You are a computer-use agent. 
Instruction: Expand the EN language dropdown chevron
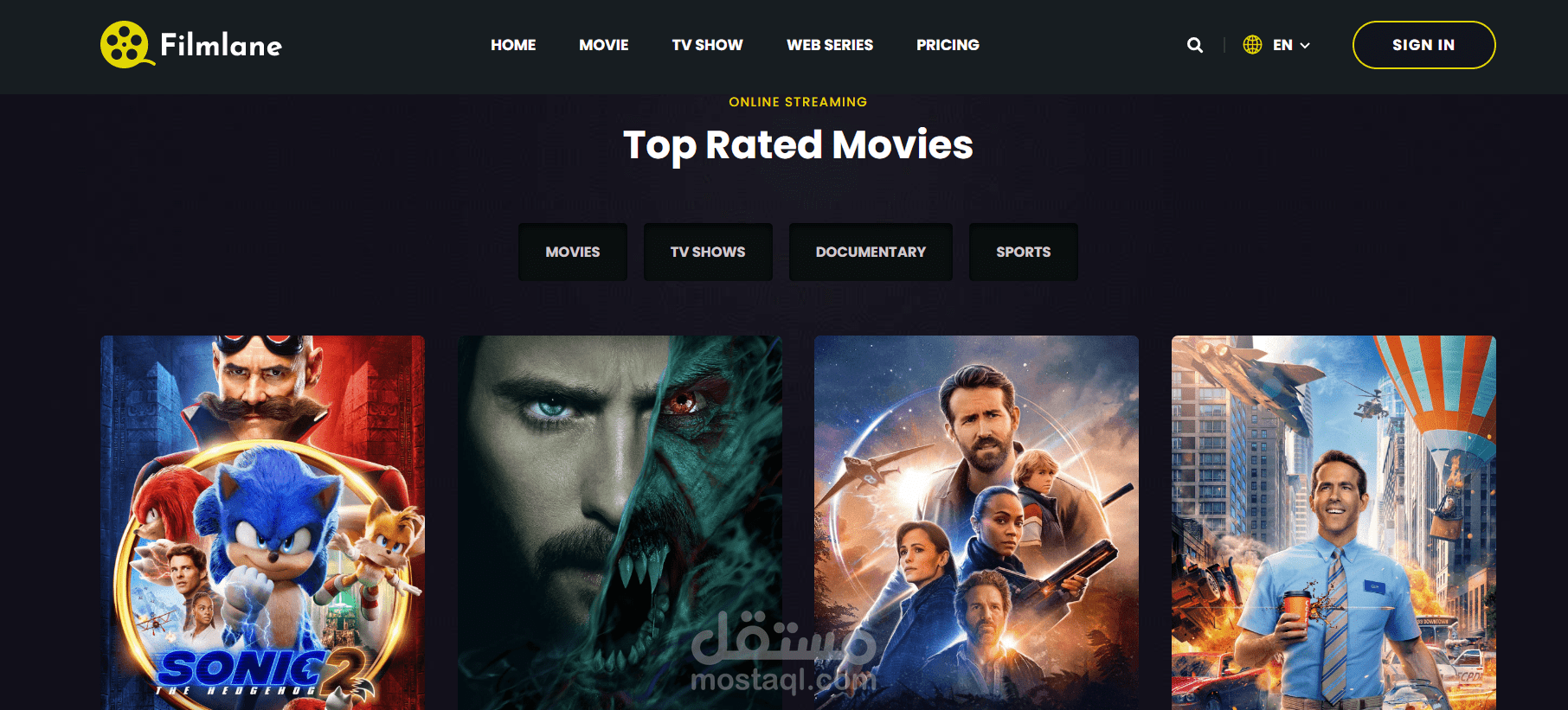point(1305,46)
